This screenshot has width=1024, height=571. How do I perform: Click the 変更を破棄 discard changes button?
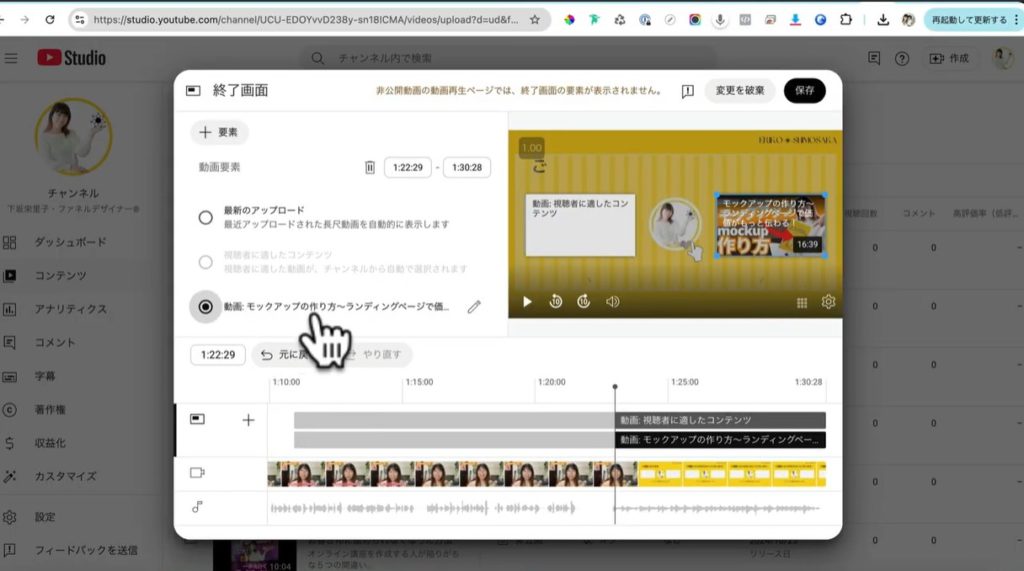[740, 91]
